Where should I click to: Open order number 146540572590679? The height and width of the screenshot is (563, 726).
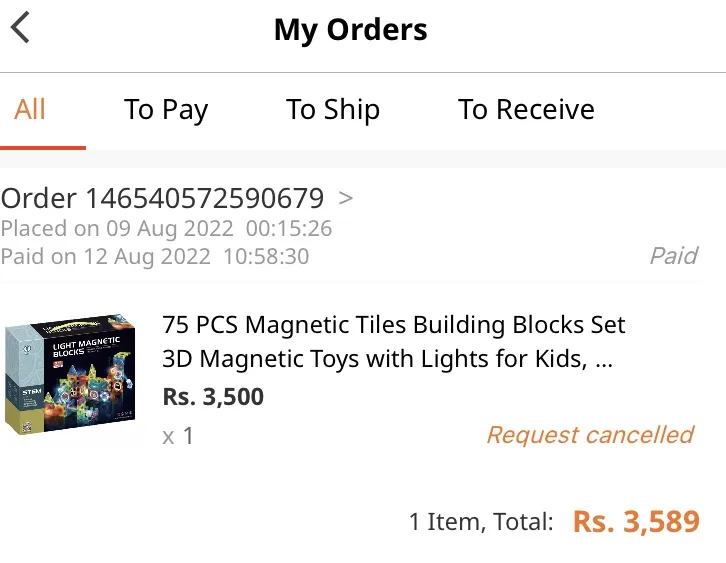162,198
